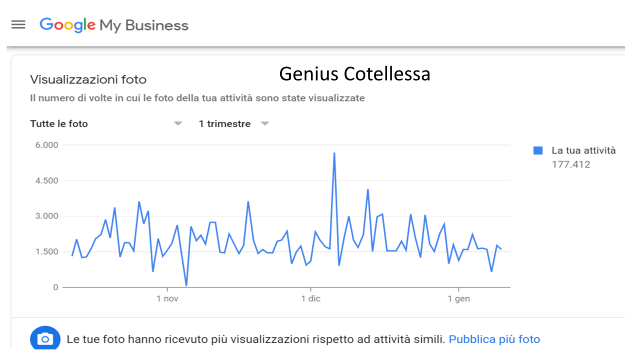Click the 177.412 total views number
This screenshot has height=360, width=640.
pyautogui.click(x=571, y=164)
